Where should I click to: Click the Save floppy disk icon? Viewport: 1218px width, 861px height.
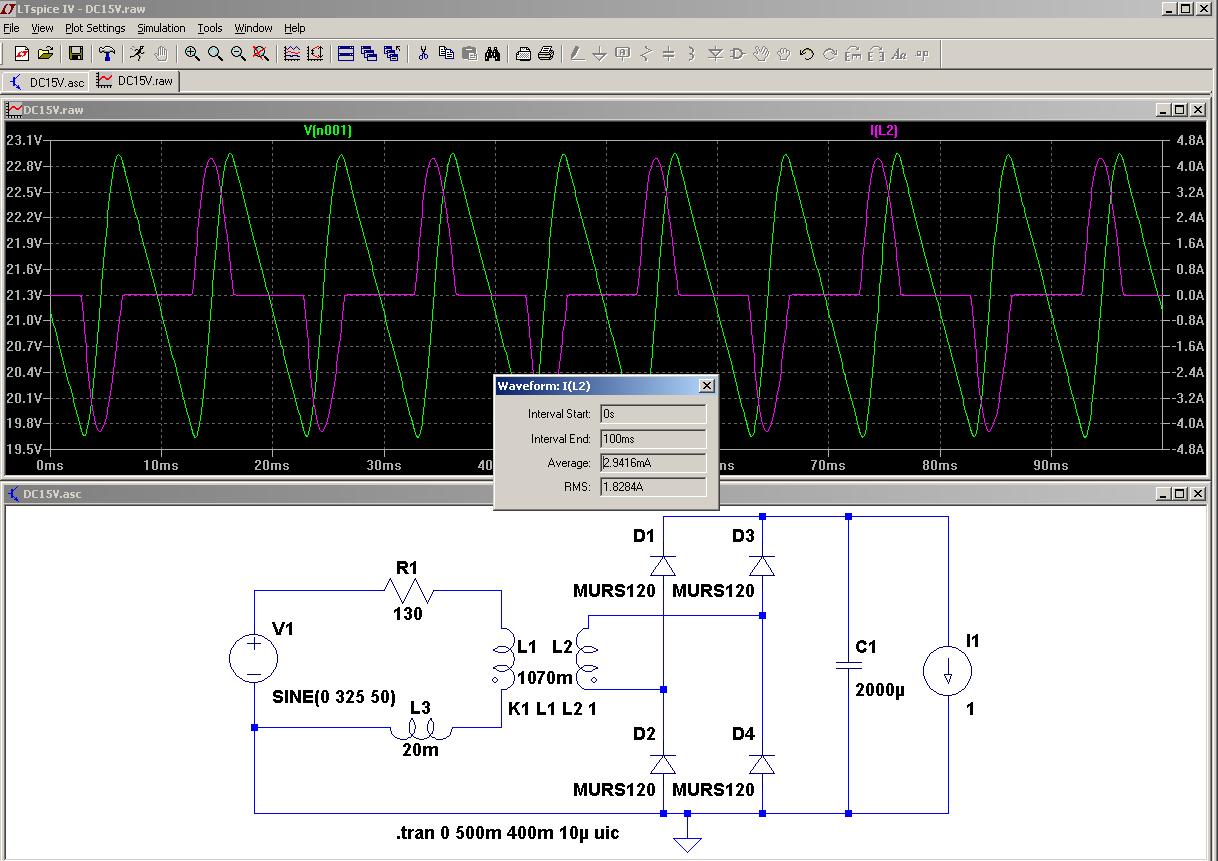point(75,54)
